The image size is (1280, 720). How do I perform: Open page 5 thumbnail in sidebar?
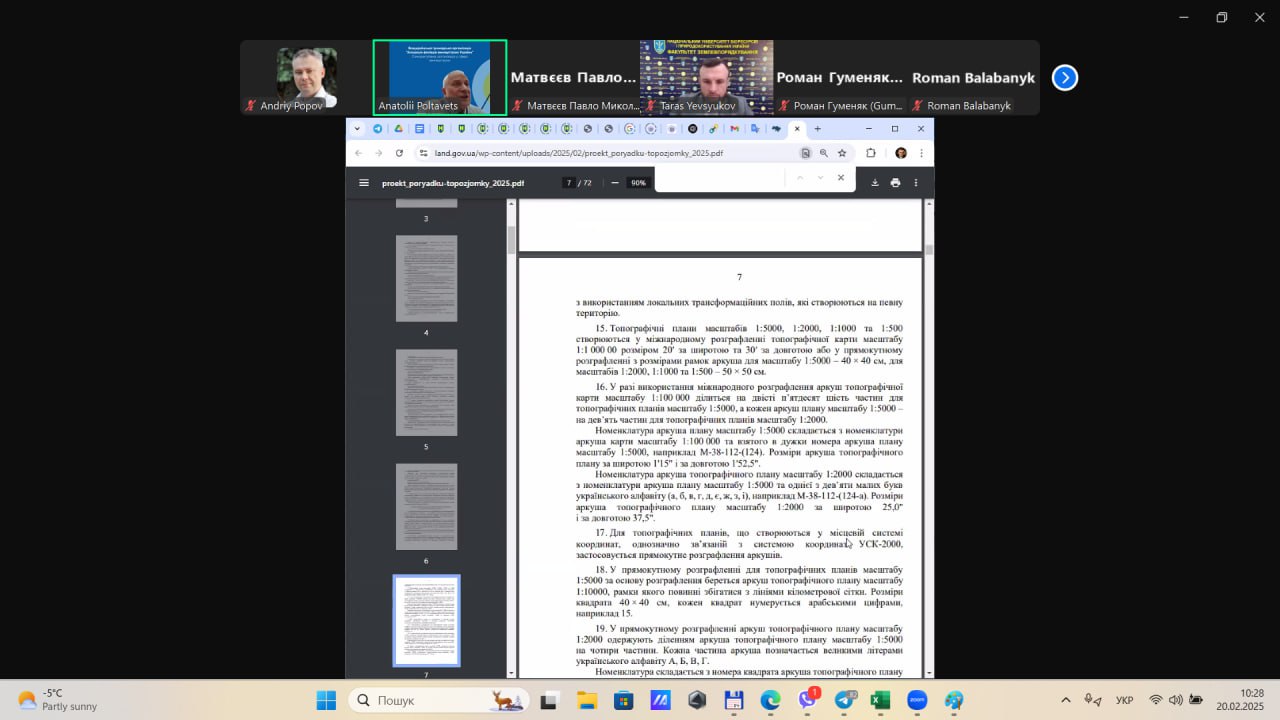click(426, 392)
